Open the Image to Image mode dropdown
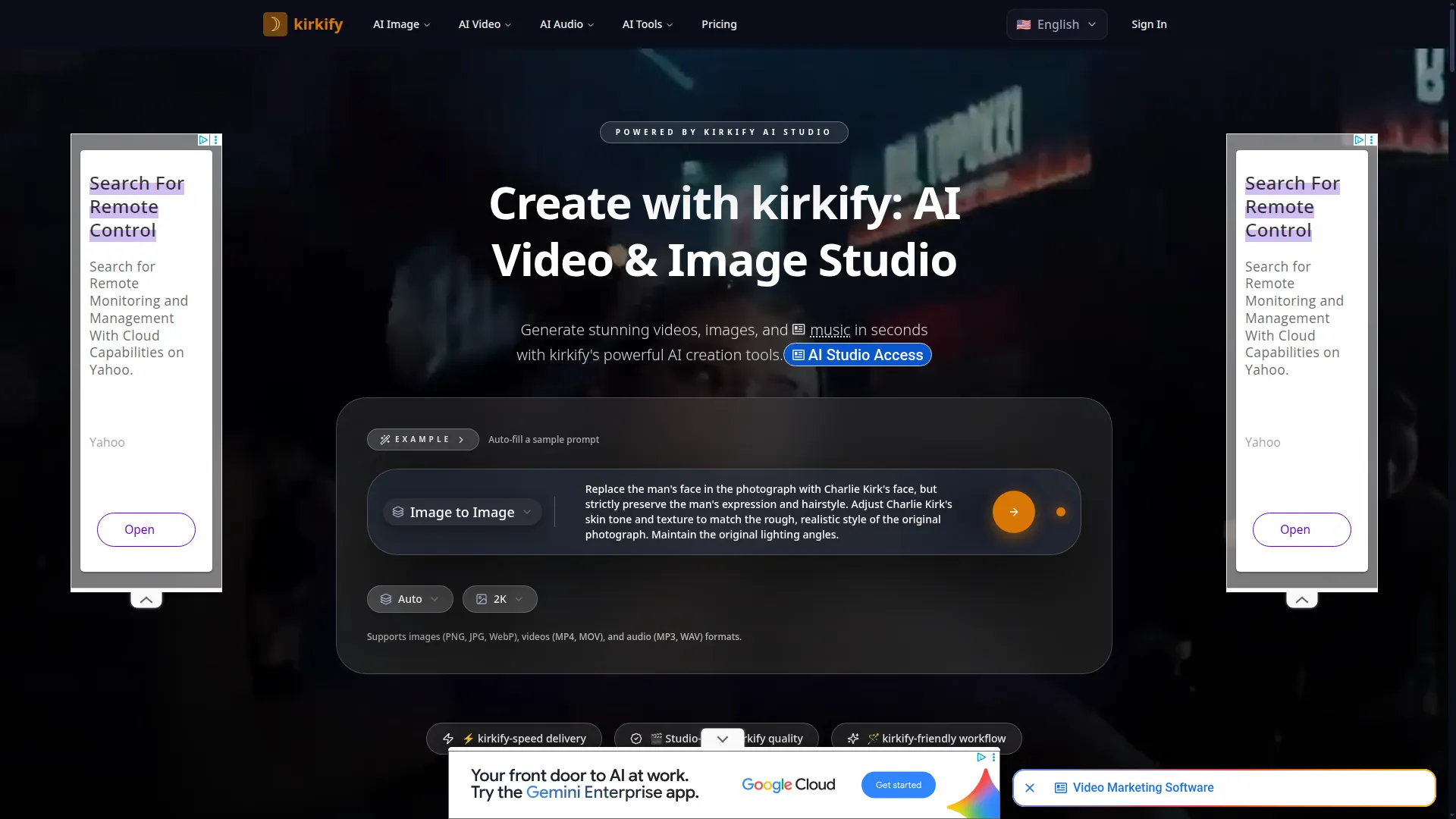 [463, 512]
